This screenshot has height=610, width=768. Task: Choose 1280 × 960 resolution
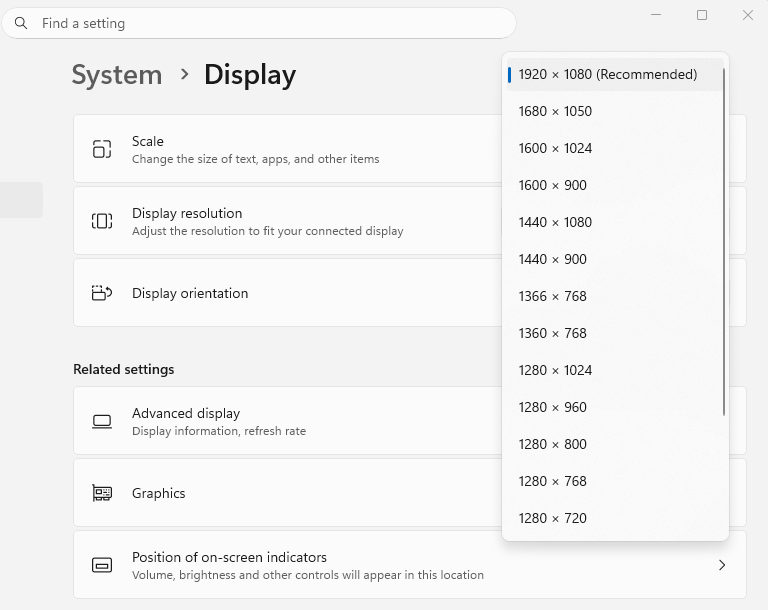click(x=615, y=407)
